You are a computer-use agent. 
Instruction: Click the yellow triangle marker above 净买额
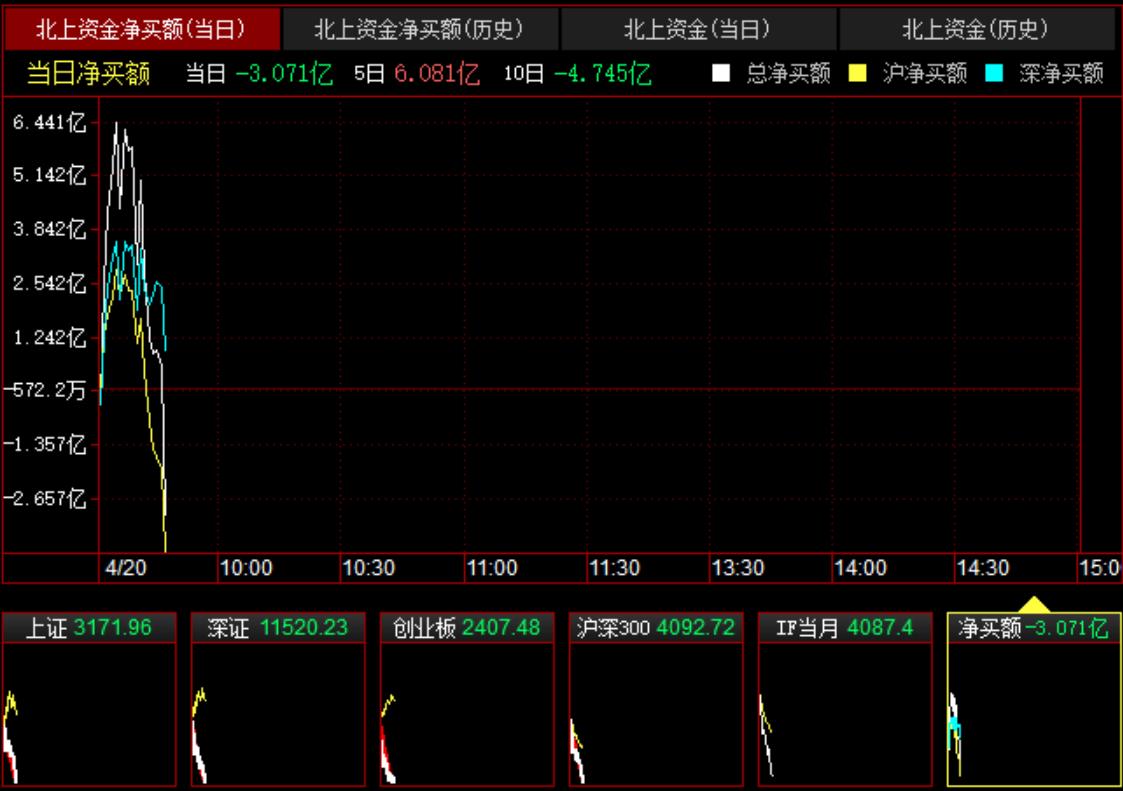point(1033,605)
